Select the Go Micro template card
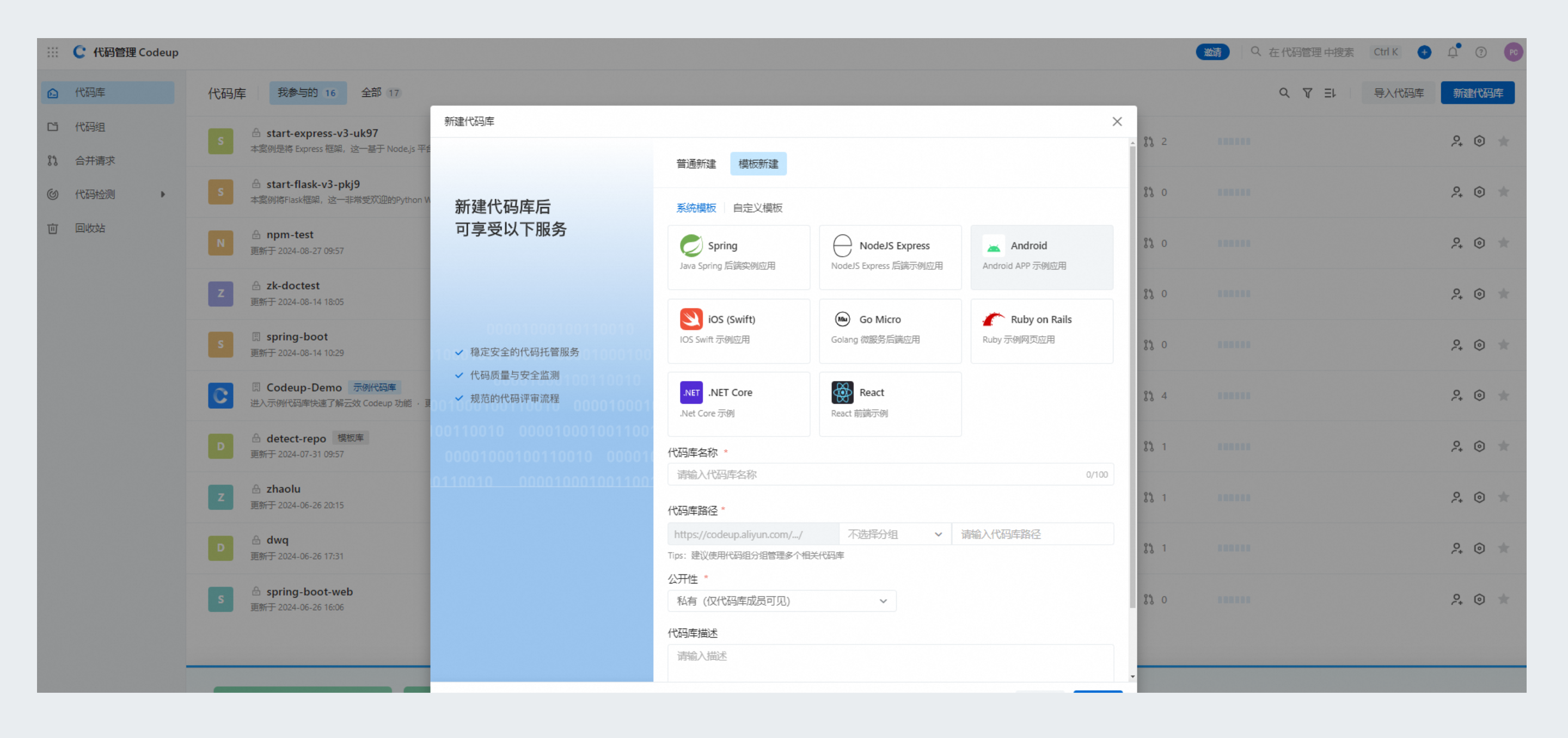Screen dimensions: 1568x738 click(x=890, y=330)
